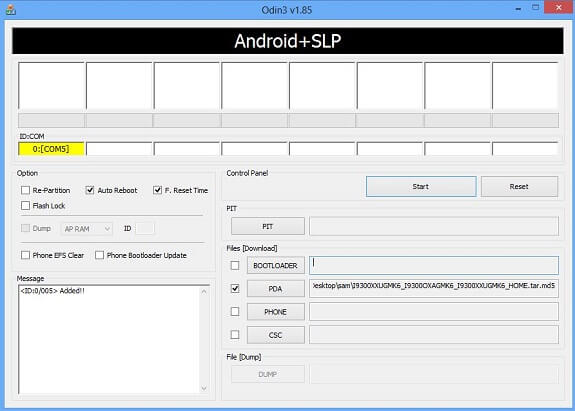Click the yellow COM5 port indicator
575x411 pixels.
pyautogui.click(x=51, y=149)
